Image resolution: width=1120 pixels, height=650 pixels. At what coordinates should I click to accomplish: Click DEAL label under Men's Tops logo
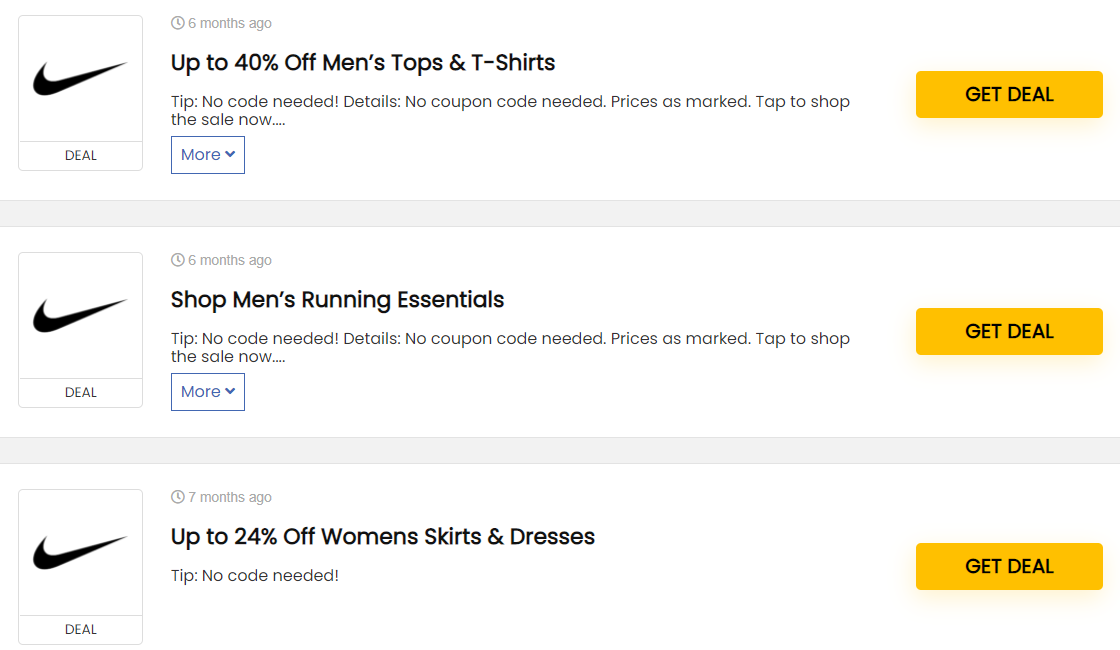coord(81,156)
